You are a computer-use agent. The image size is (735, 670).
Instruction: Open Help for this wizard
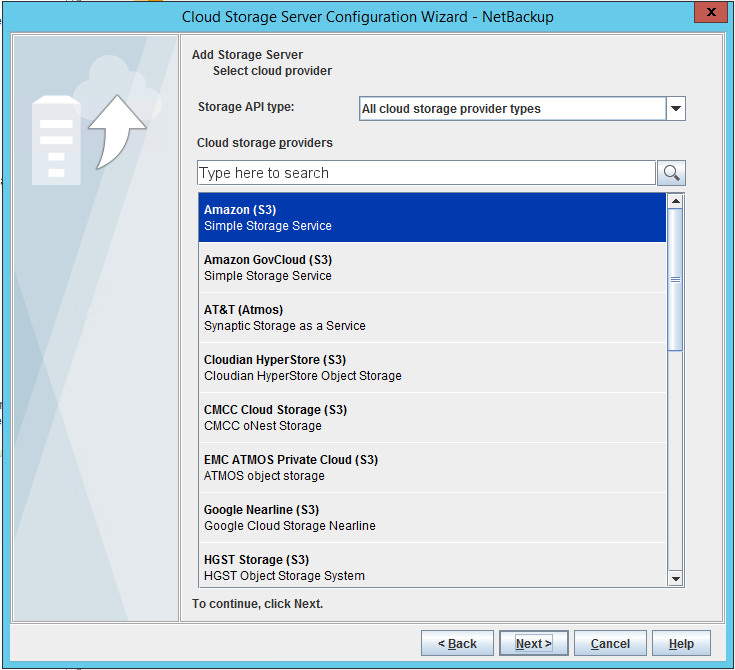(x=681, y=643)
